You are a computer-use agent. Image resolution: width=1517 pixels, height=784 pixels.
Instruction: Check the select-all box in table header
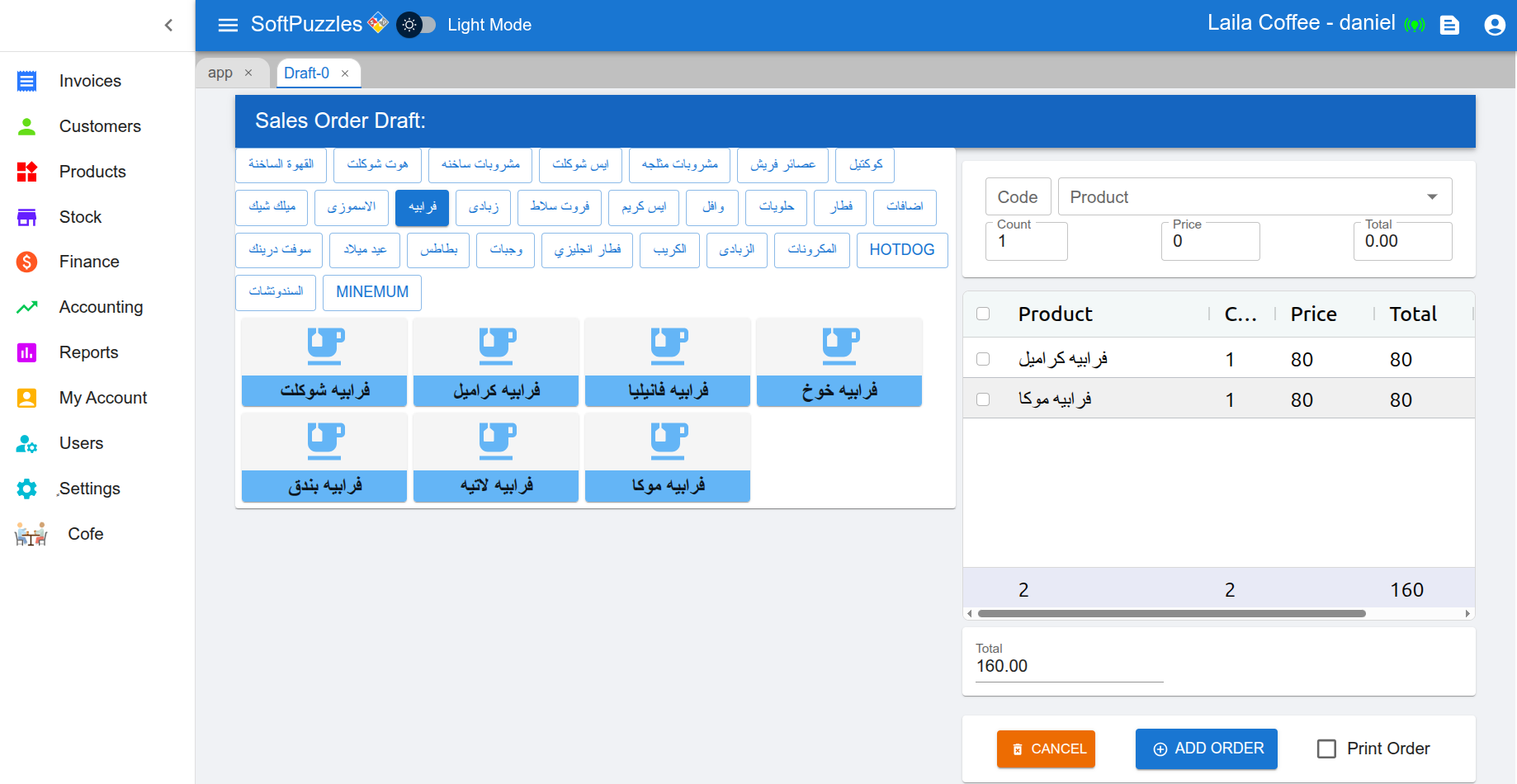click(983, 314)
